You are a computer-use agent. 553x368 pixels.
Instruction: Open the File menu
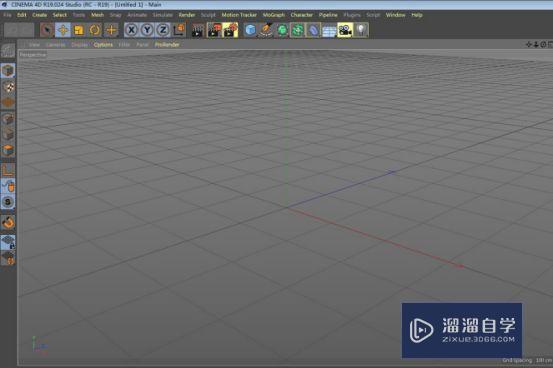(7, 15)
